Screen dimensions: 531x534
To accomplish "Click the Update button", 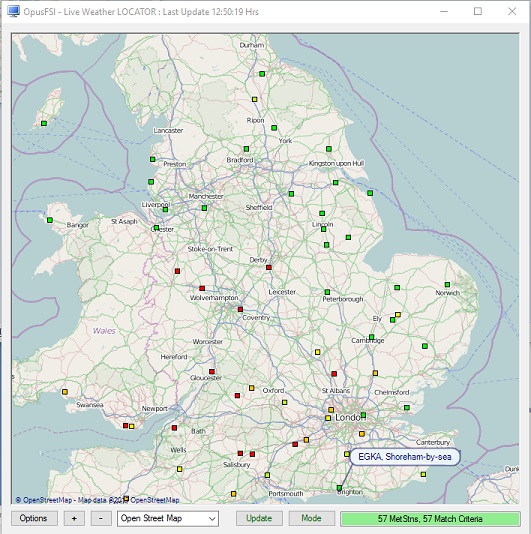I will click(x=259, y=518).
